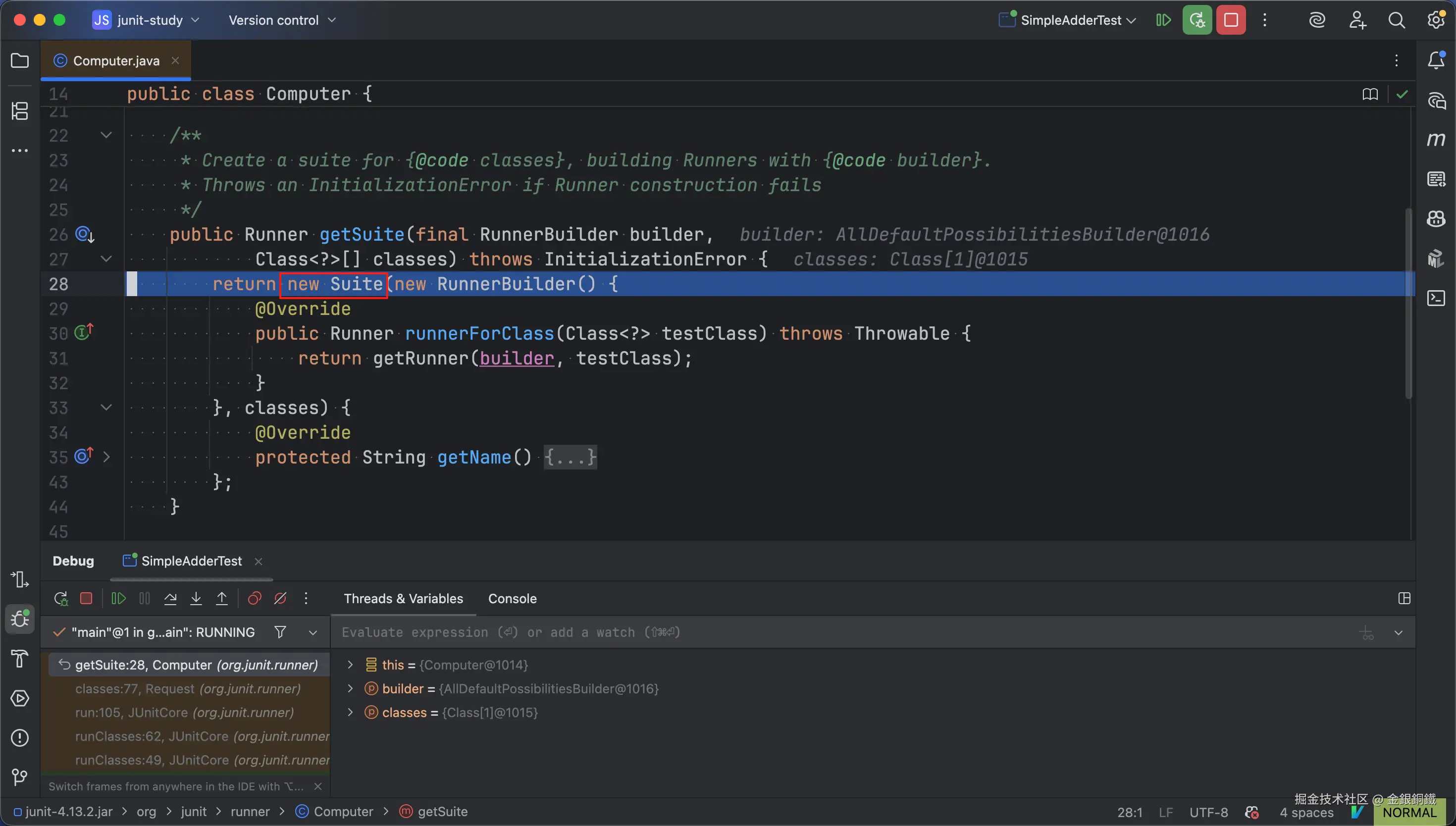Open View Breakpoints red circles icon

point(254,599)
